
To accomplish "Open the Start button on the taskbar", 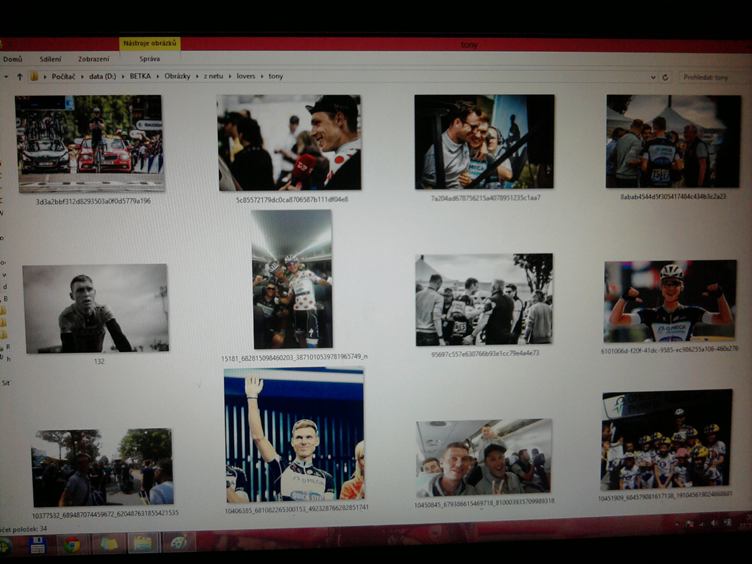I will click(4, 546).
